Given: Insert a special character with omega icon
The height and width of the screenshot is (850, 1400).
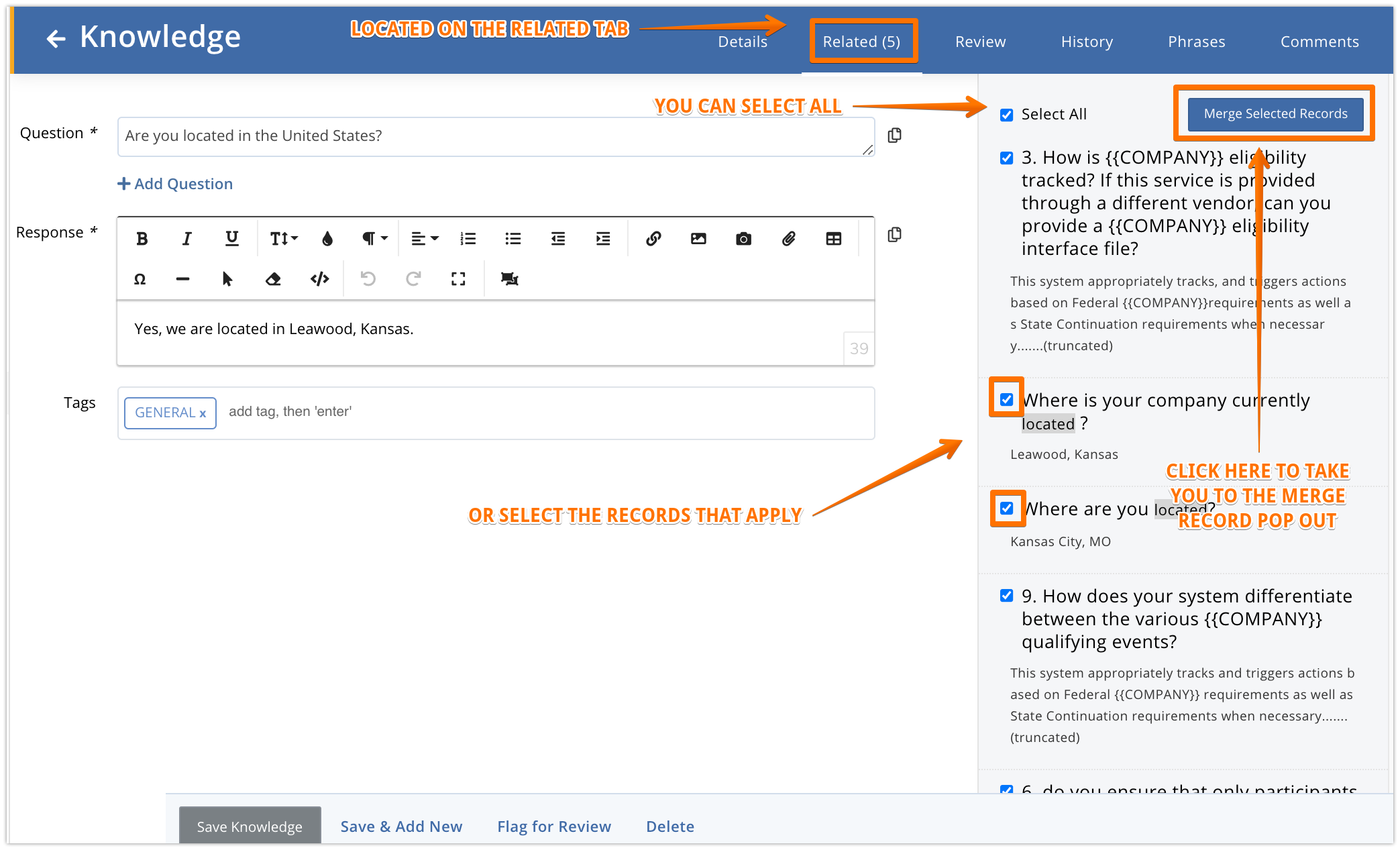Looking at the screenshot, I should pos(140,279).
